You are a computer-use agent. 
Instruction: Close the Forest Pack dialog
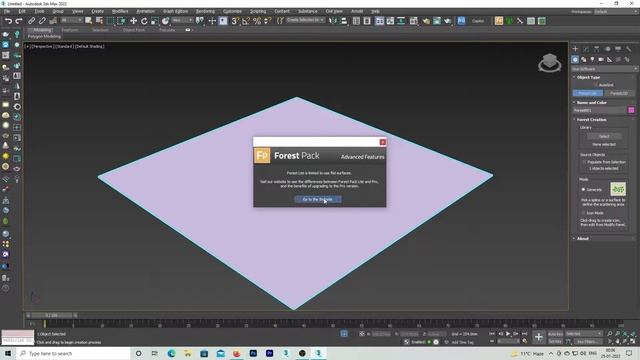click(x=382, y=142)
